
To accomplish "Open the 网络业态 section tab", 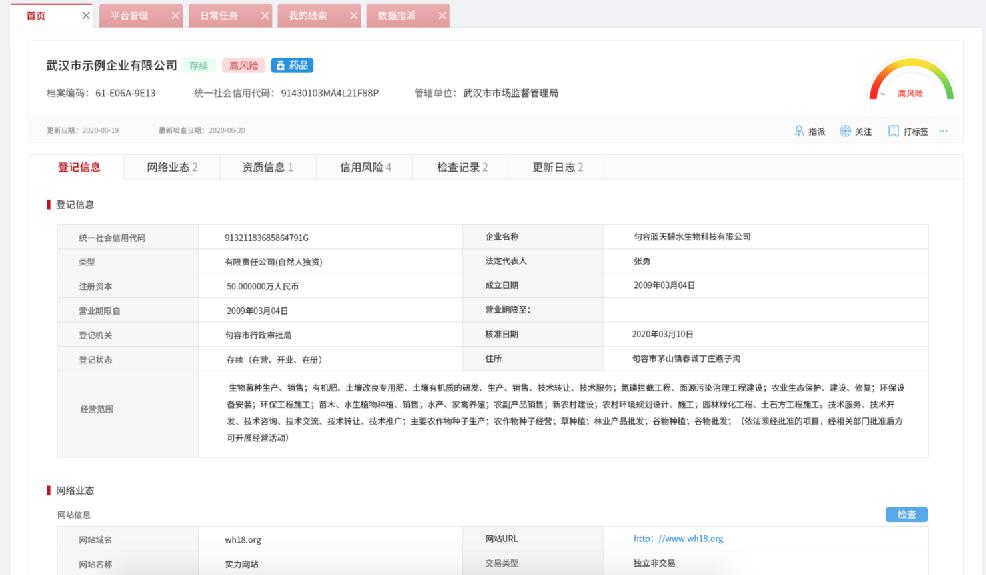I will [171, 167].
